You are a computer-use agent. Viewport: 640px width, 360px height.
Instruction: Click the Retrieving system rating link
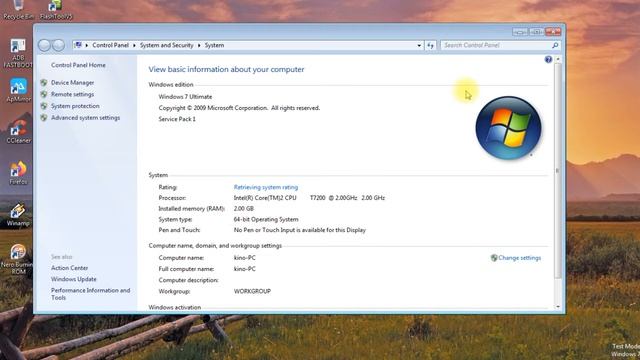[x=266, y=187]
